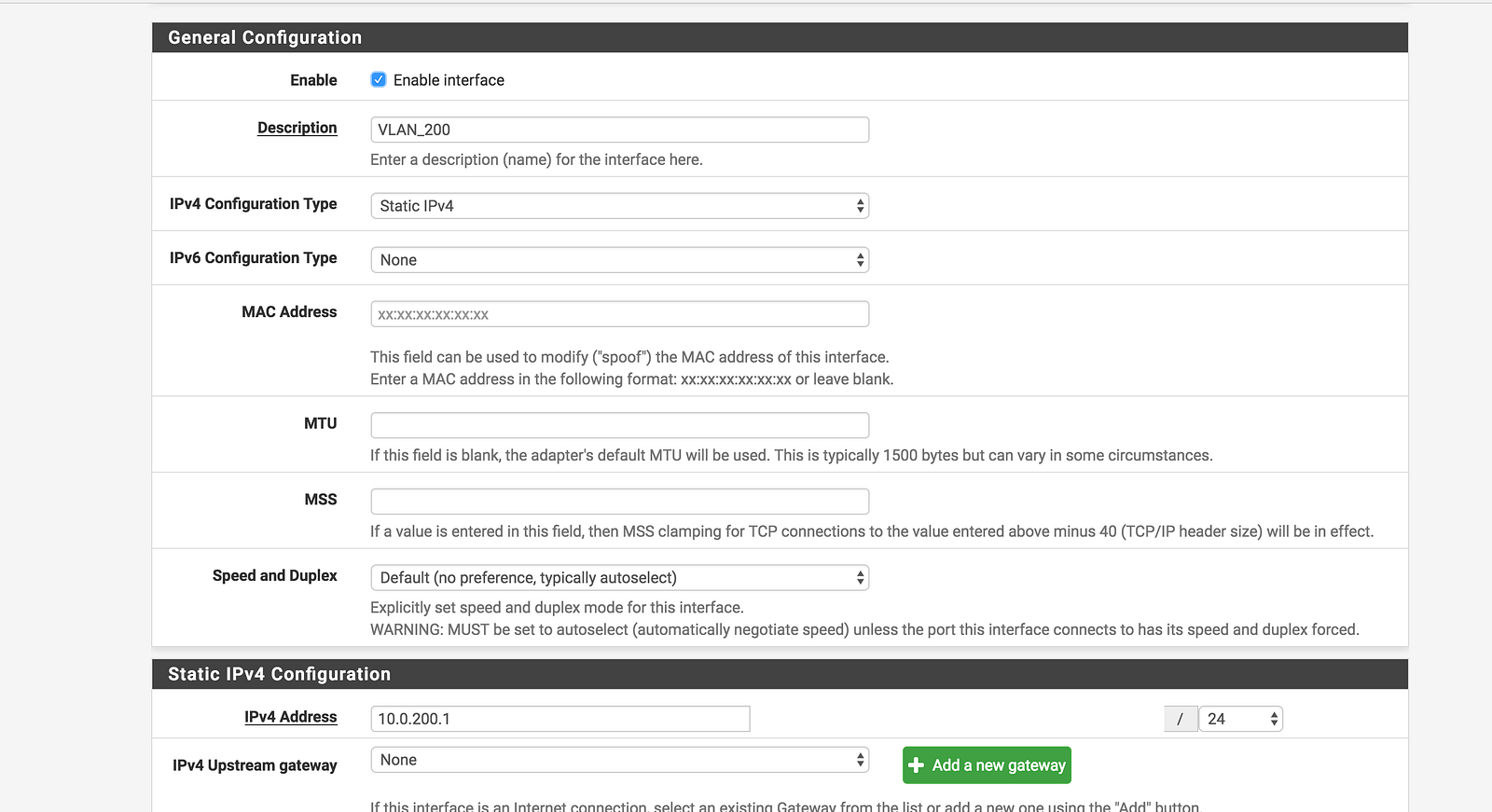Click the Speed and Duplex row label

pos(274,576)
